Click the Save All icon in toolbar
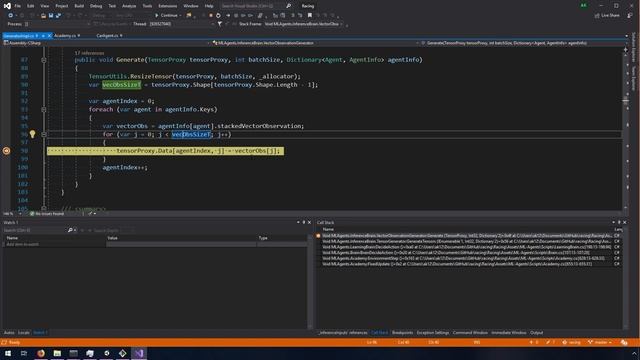Image resolution: width=640 pixels, height=360 pixels. click(58, 16)
